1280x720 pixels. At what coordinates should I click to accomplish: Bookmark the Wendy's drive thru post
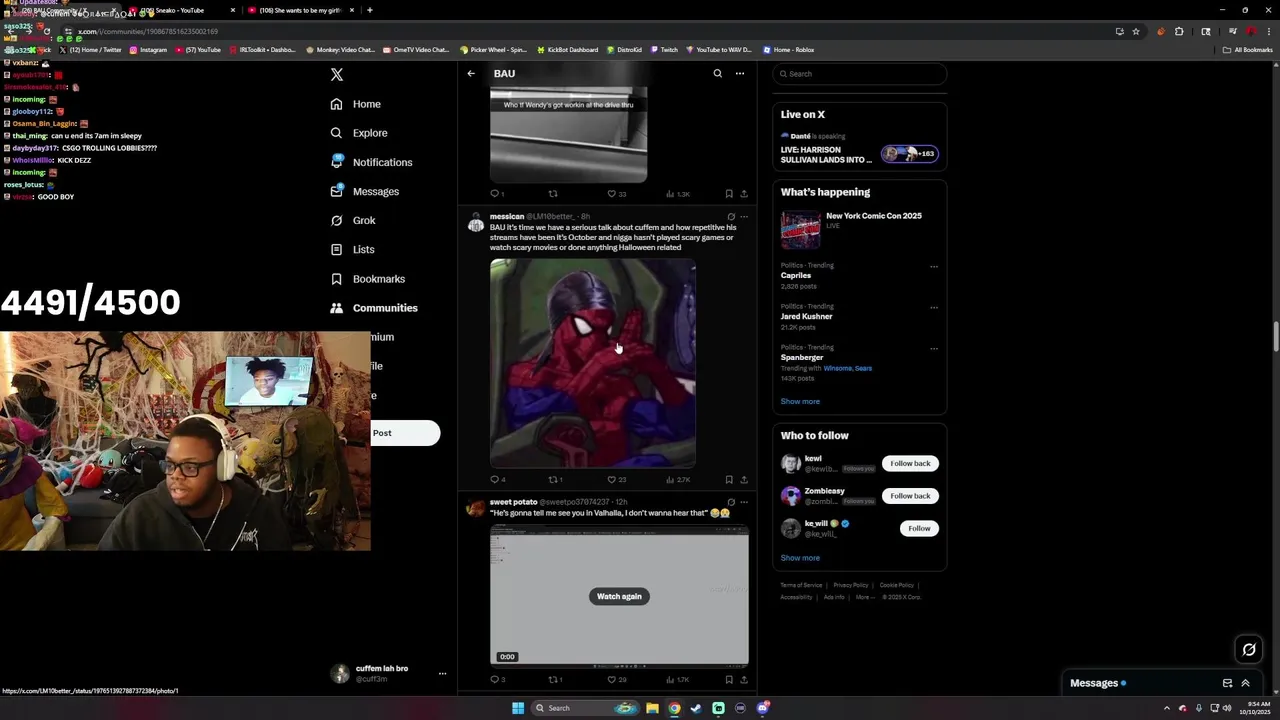point(729,194)
